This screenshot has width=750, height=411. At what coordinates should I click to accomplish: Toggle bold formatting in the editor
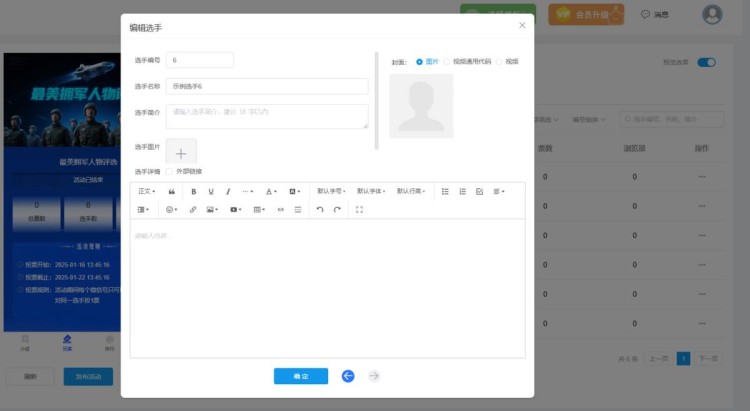pos(194,191)
